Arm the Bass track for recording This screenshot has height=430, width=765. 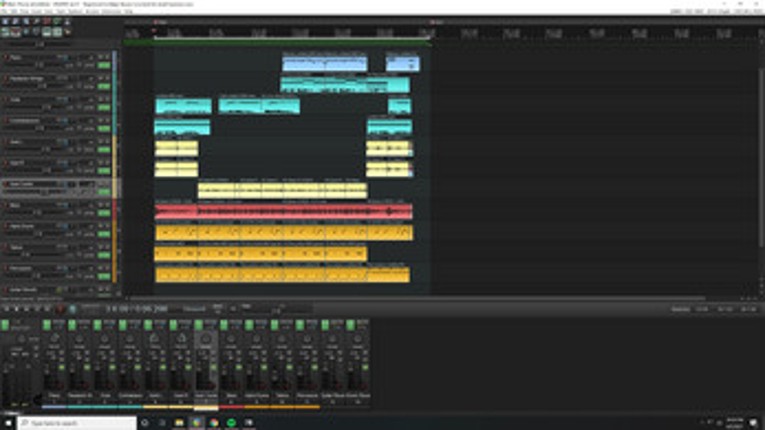point(6,205)
